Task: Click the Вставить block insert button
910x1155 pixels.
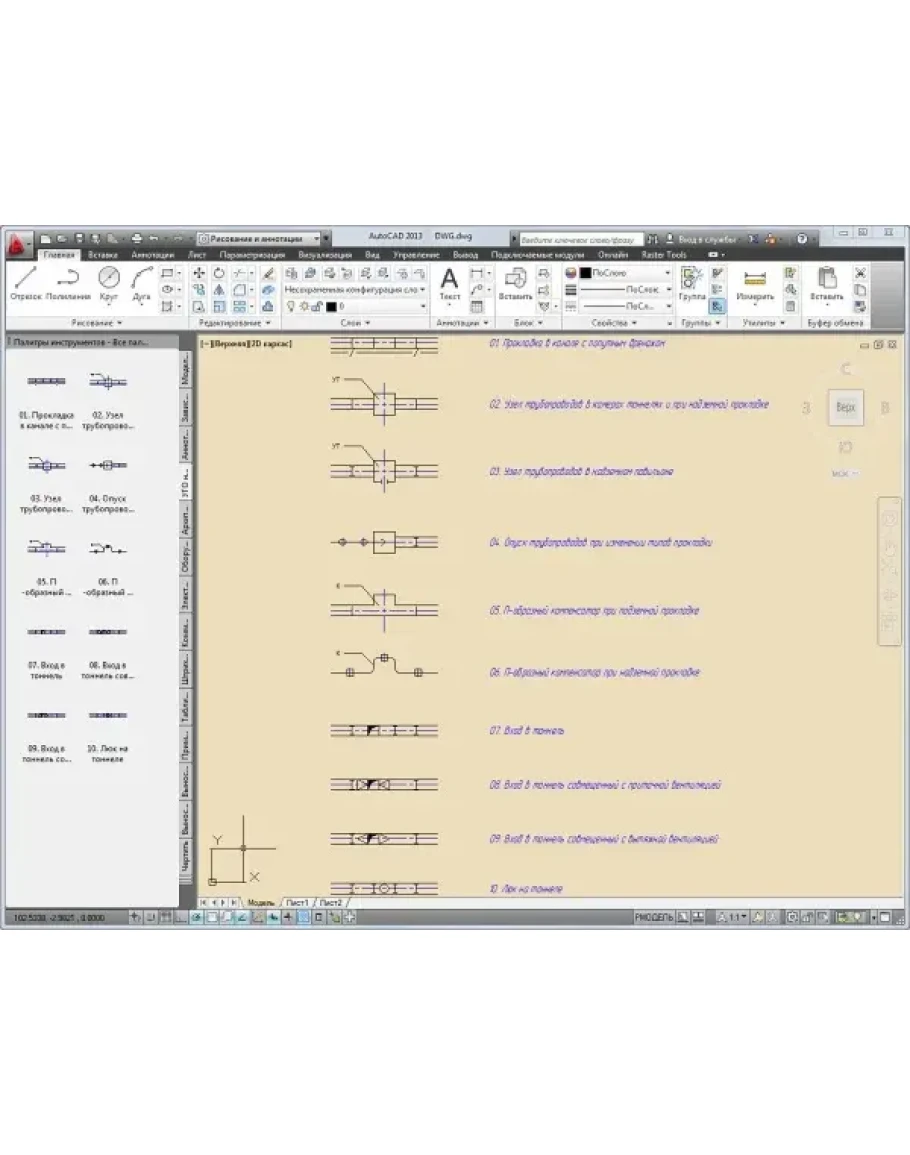Action: 515,284
